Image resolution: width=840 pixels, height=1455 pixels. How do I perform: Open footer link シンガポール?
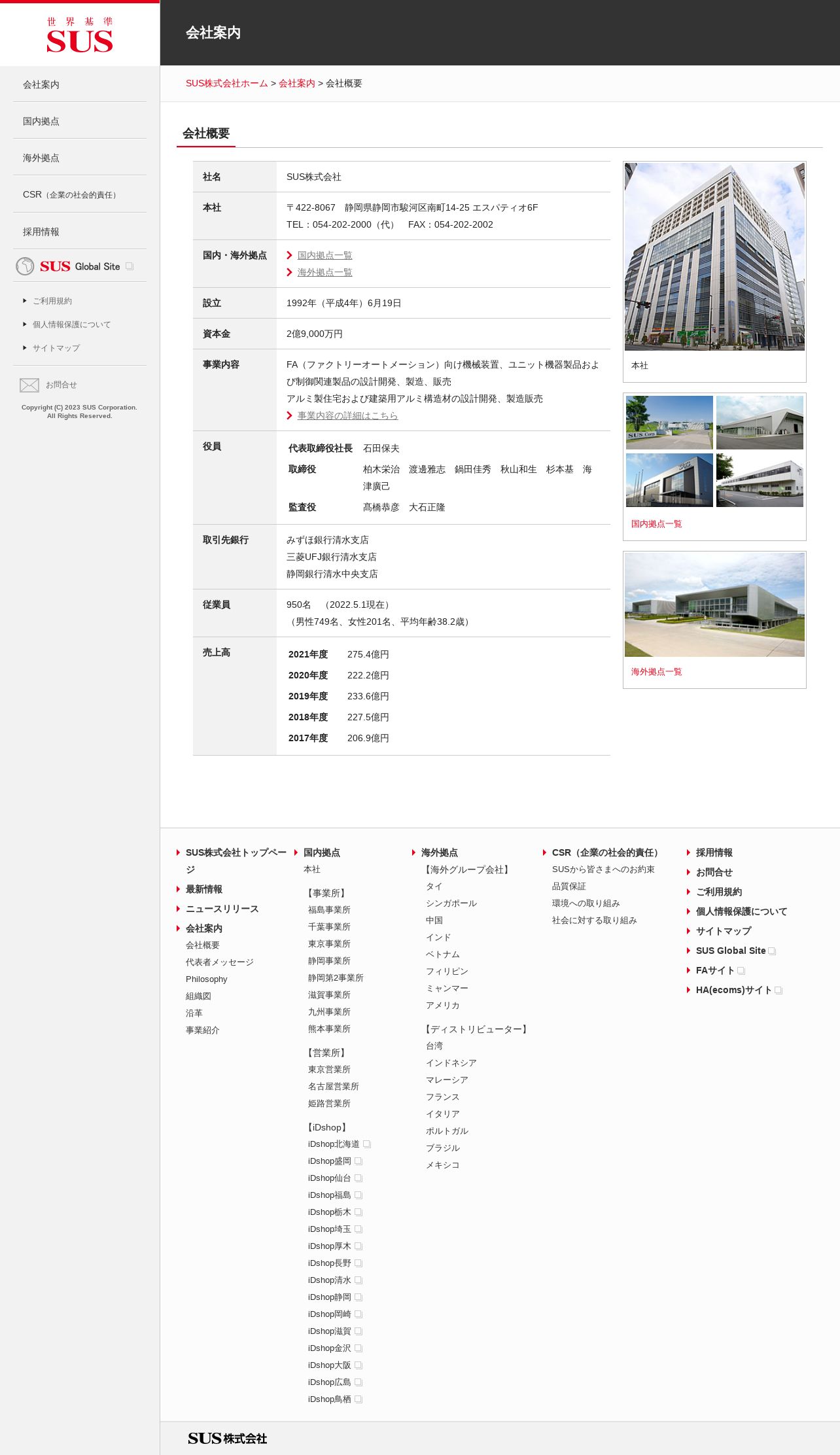[x=451, y=903]
